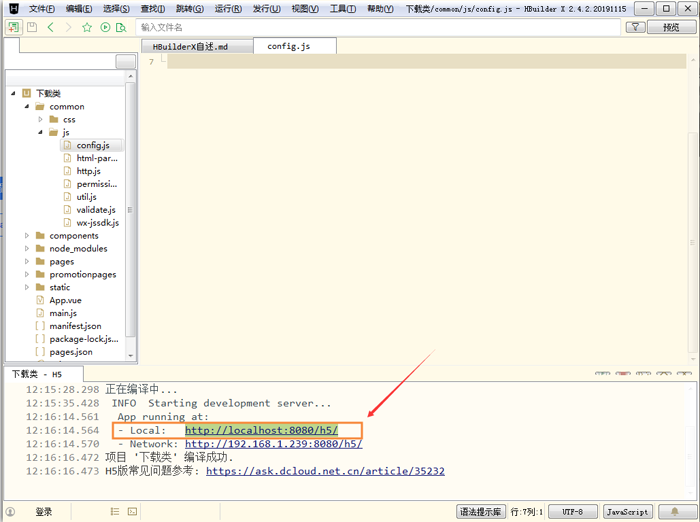Image resolution: width=700 pixels, height=522 pixels.
Task: Click the 预览 preview button
Action: (671, 27)
